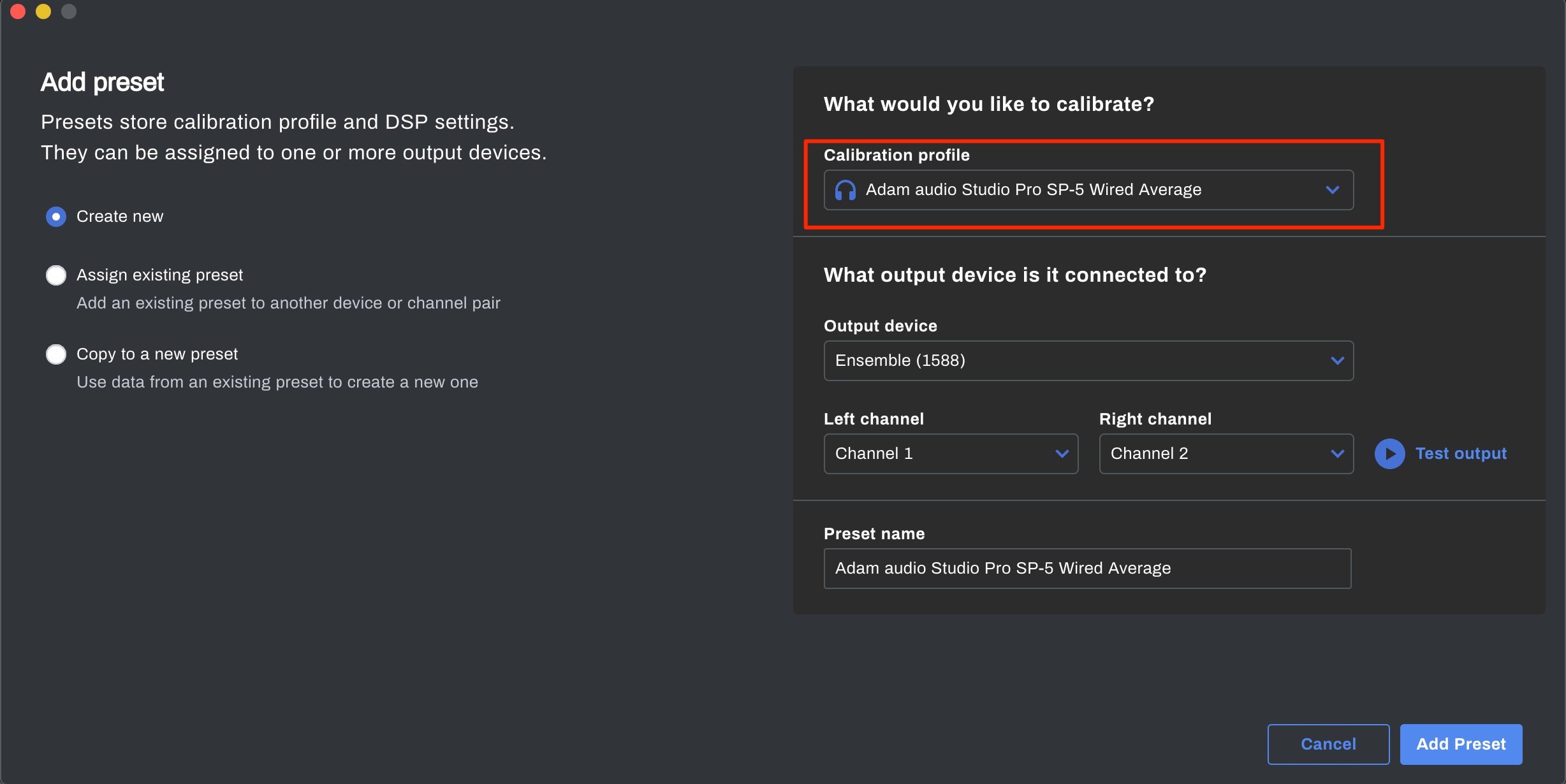Open the Calibration profile dropdown
Screen dimensions: 1566x784
1088,190
